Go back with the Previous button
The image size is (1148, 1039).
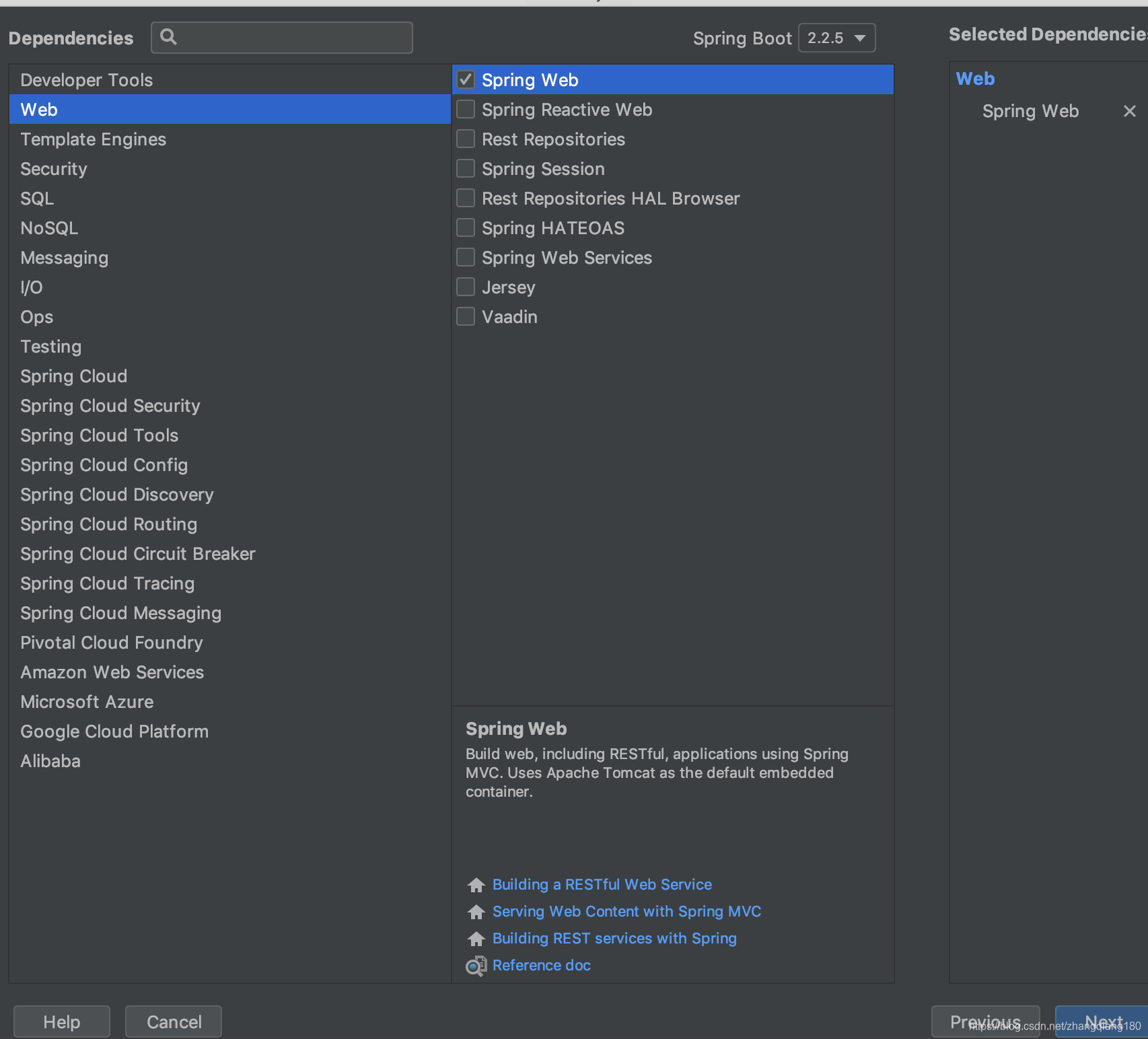pos(985,1022)
